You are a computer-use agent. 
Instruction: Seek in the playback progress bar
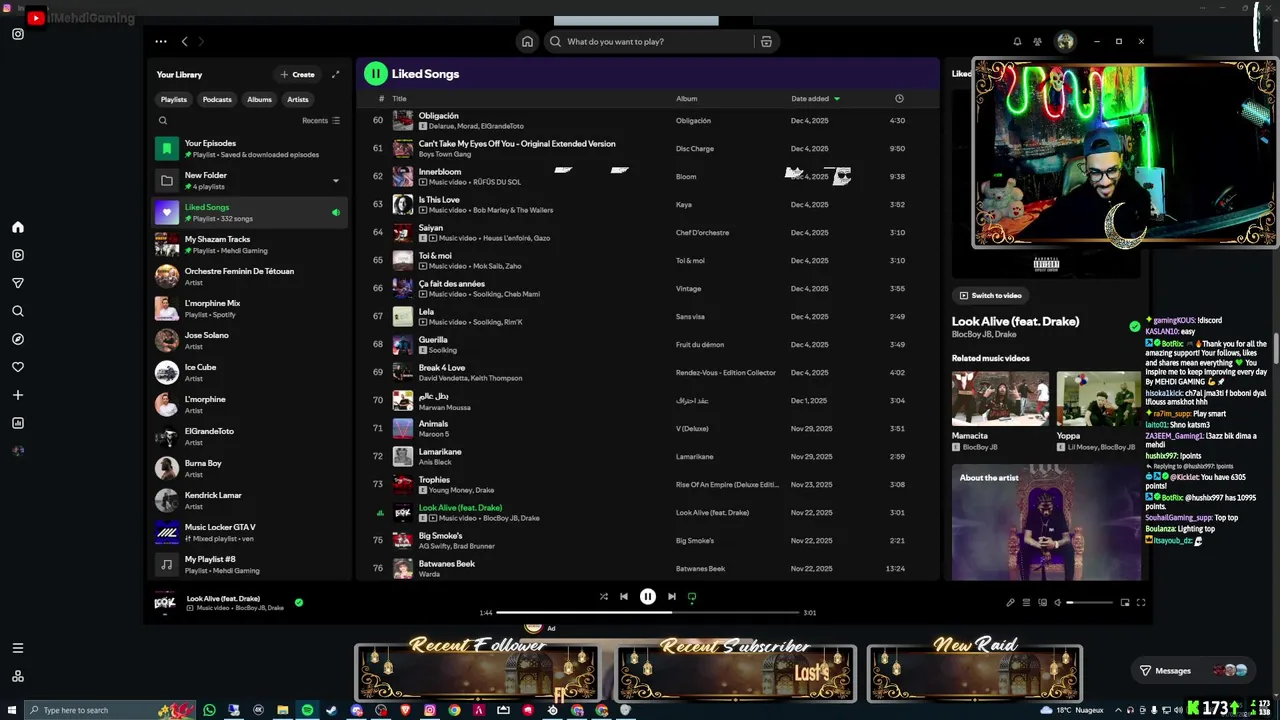[x=648, y=613]
